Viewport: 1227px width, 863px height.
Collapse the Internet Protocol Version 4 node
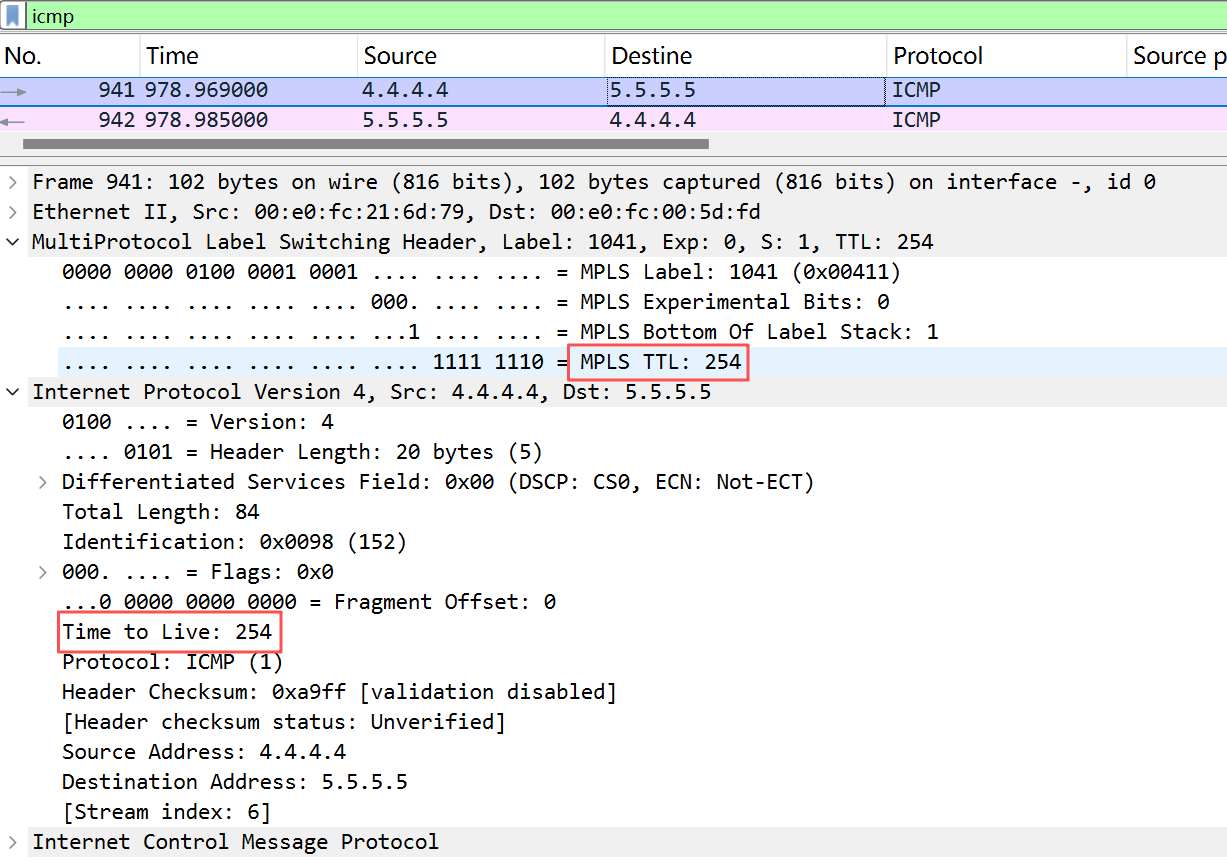tap(12, 392)
